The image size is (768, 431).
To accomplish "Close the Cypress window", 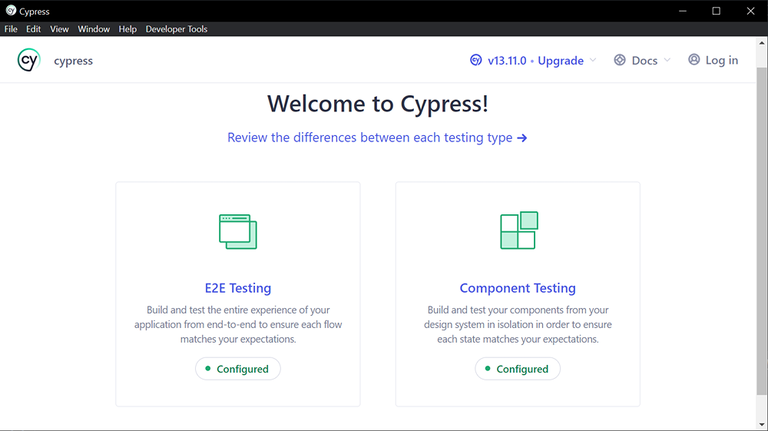I will (750, 11).
